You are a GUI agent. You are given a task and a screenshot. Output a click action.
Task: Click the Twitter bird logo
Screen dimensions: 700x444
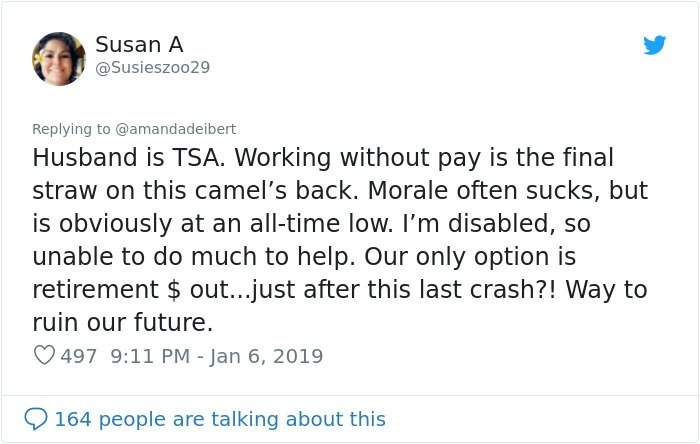654,45
